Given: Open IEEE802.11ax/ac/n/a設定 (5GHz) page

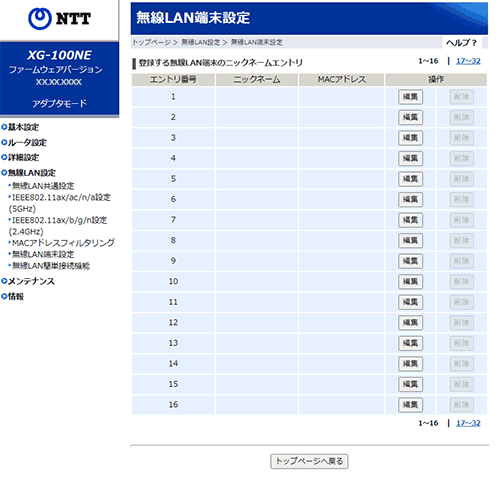Looking at the screenshot, I should click(x=60, y=203).
